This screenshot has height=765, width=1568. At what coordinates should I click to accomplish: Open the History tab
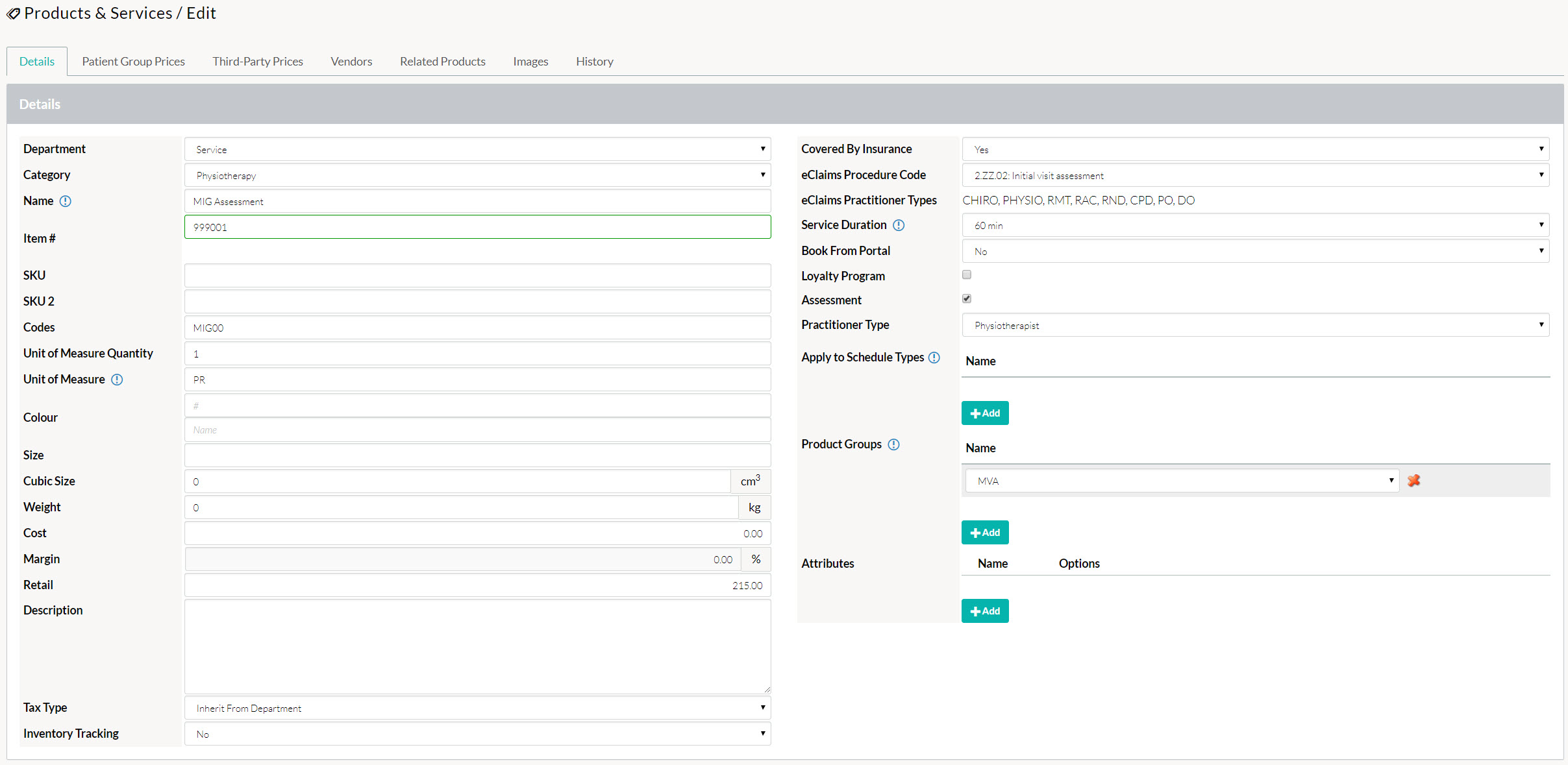click(x=593, y=61)
